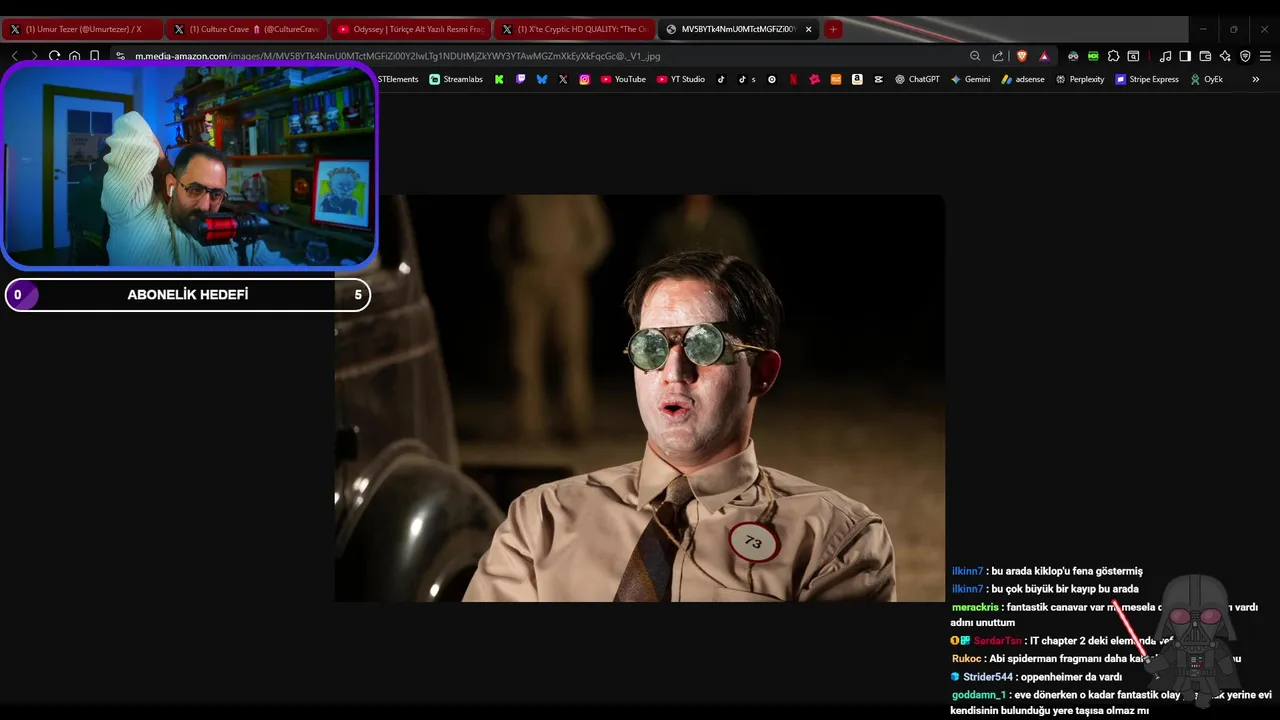Close the active media-amazon image tab
Viewport: 1280px width, 720px height.
point(808,29)
